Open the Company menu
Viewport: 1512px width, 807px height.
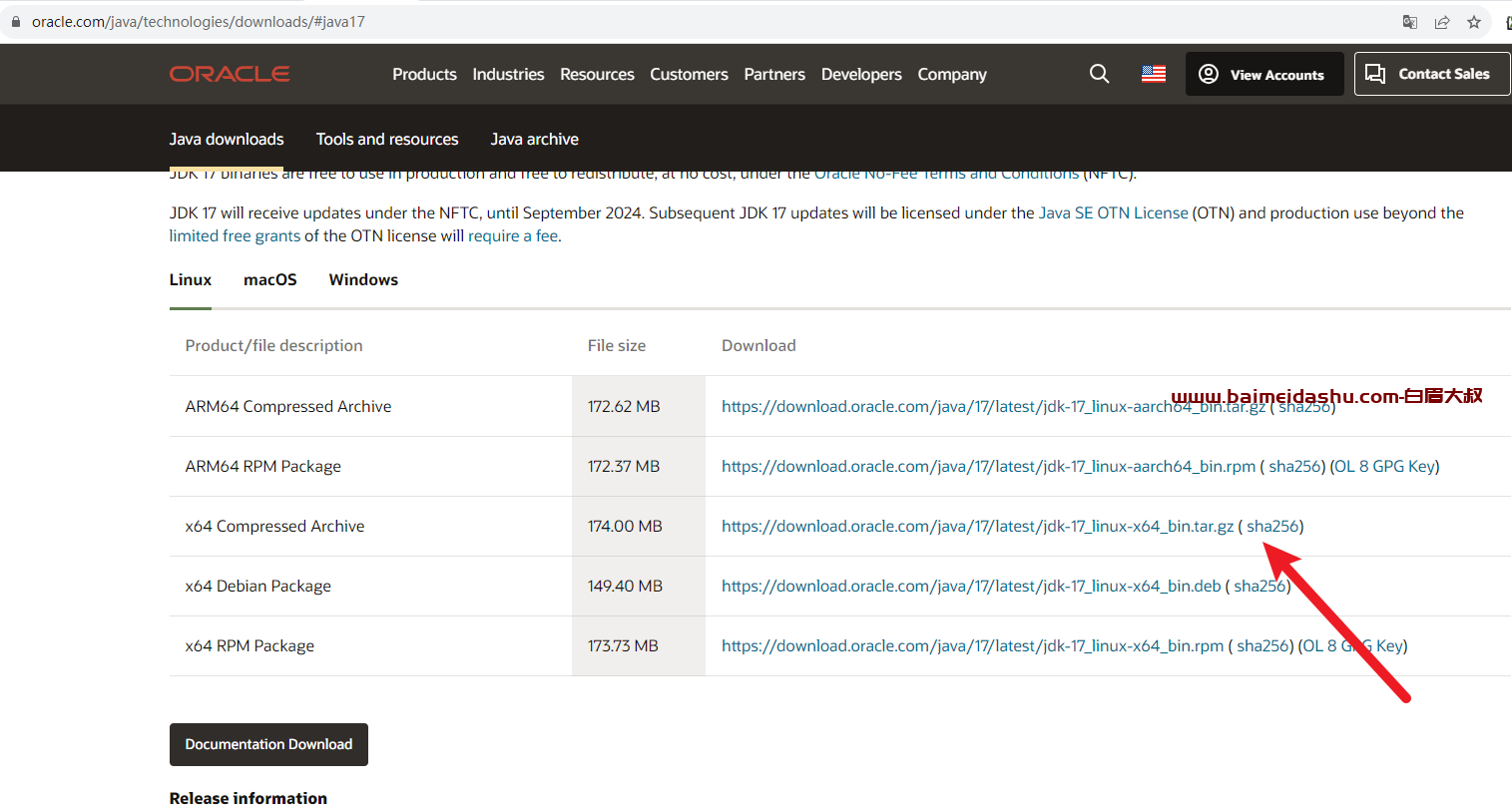tap(952, 74)
